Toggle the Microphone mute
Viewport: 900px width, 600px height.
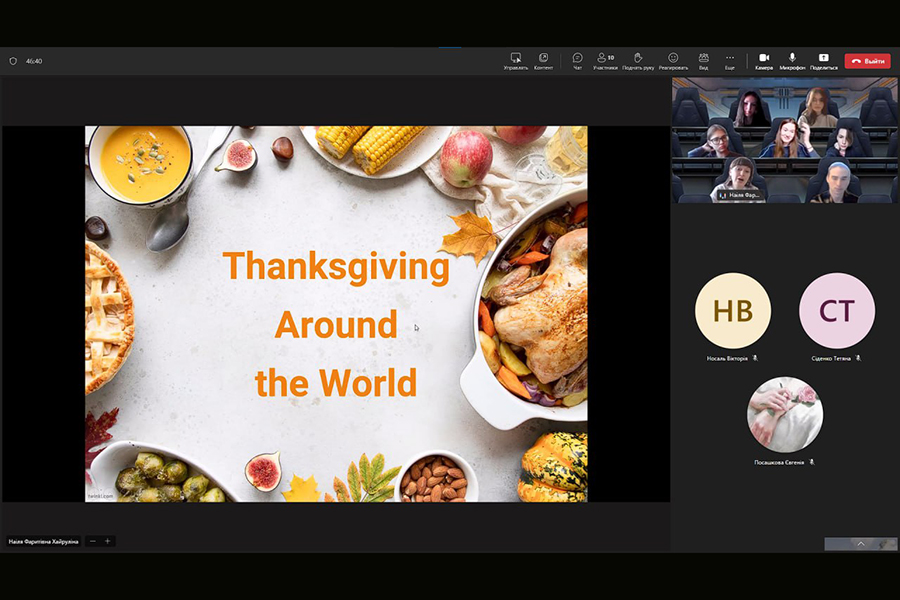pos(792,60)
